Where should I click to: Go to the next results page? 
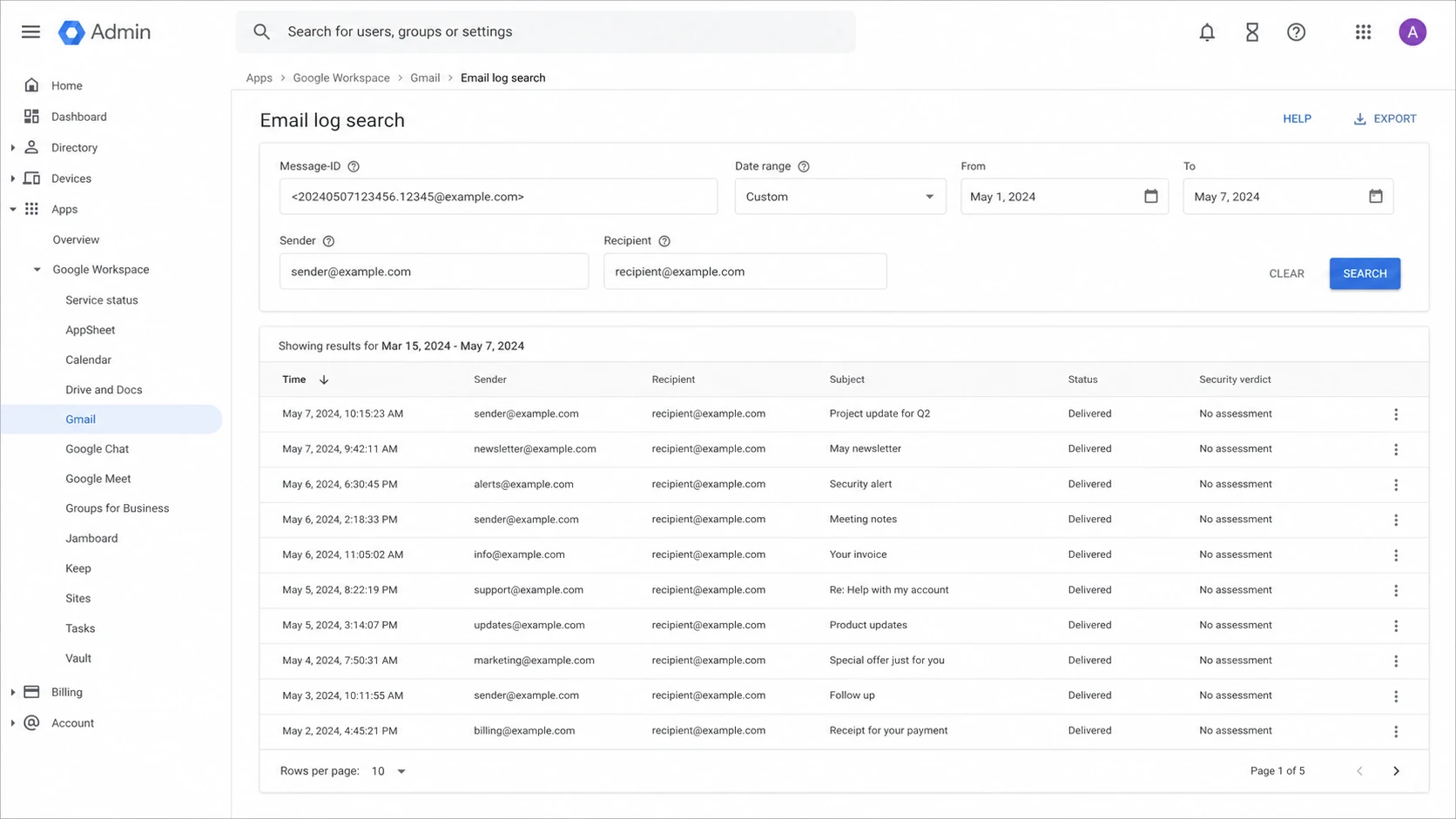tap(1396, 771)
